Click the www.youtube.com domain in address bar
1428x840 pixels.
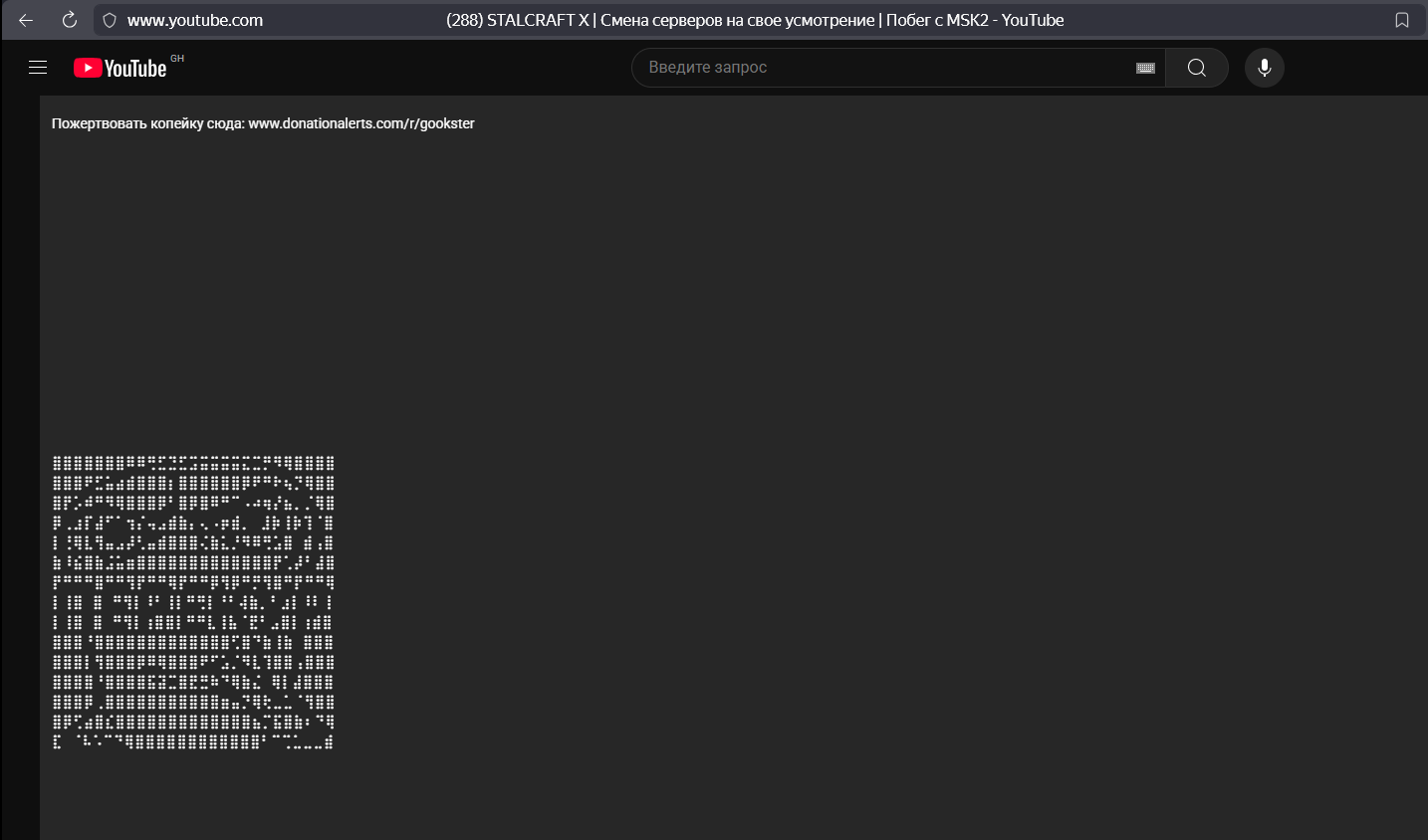pos(195,20)
